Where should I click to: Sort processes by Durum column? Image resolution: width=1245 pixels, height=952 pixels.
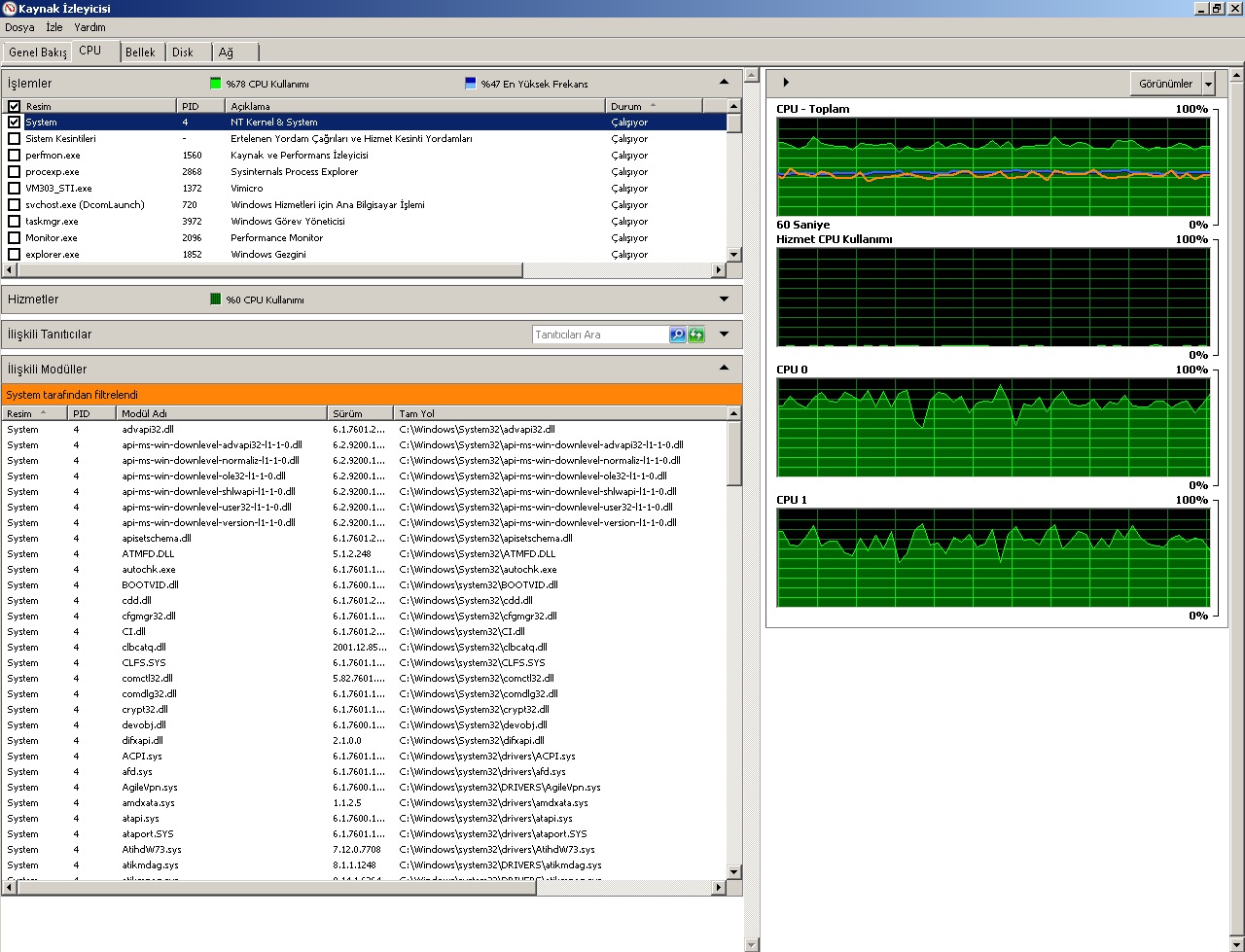tap(654, 106)
